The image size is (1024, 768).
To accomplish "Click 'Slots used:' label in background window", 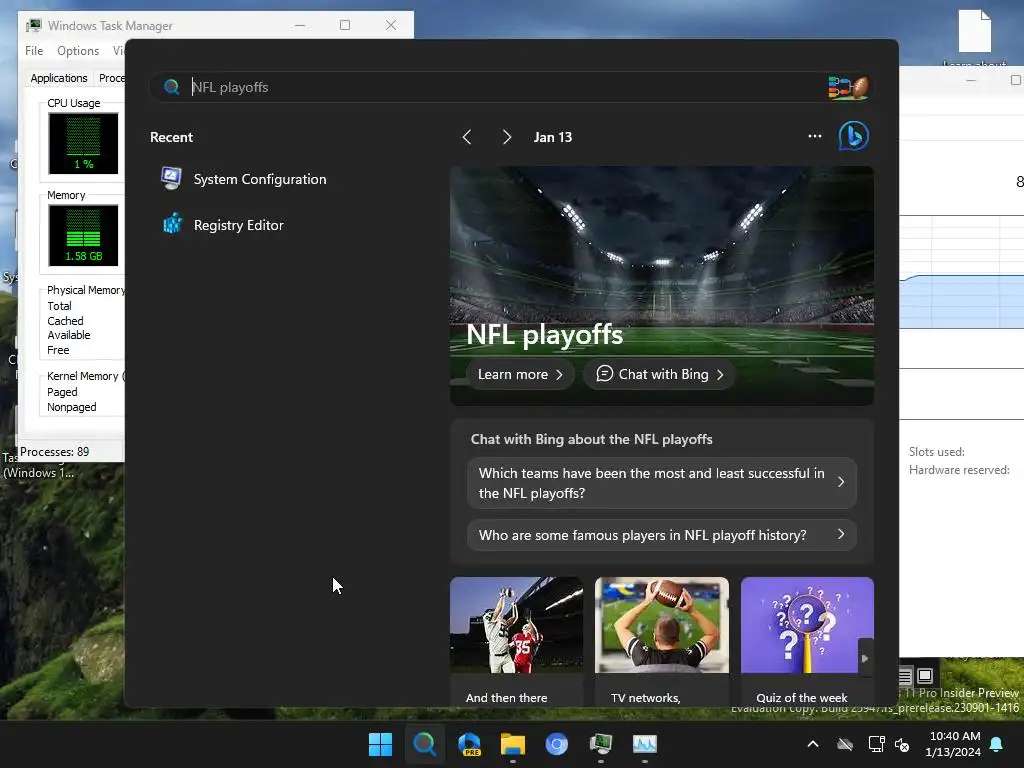I will [936, 451].
